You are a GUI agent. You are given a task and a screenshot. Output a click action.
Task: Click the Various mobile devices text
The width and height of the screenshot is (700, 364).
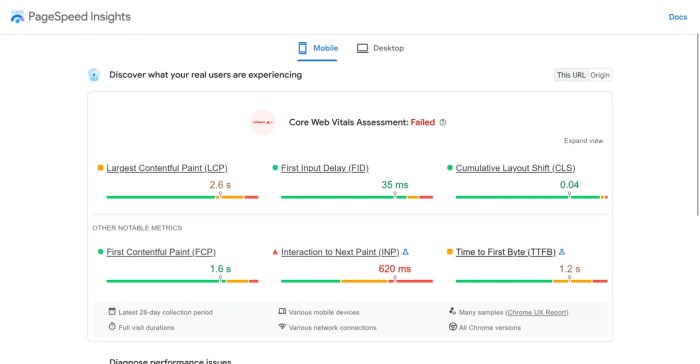[324, 312]
